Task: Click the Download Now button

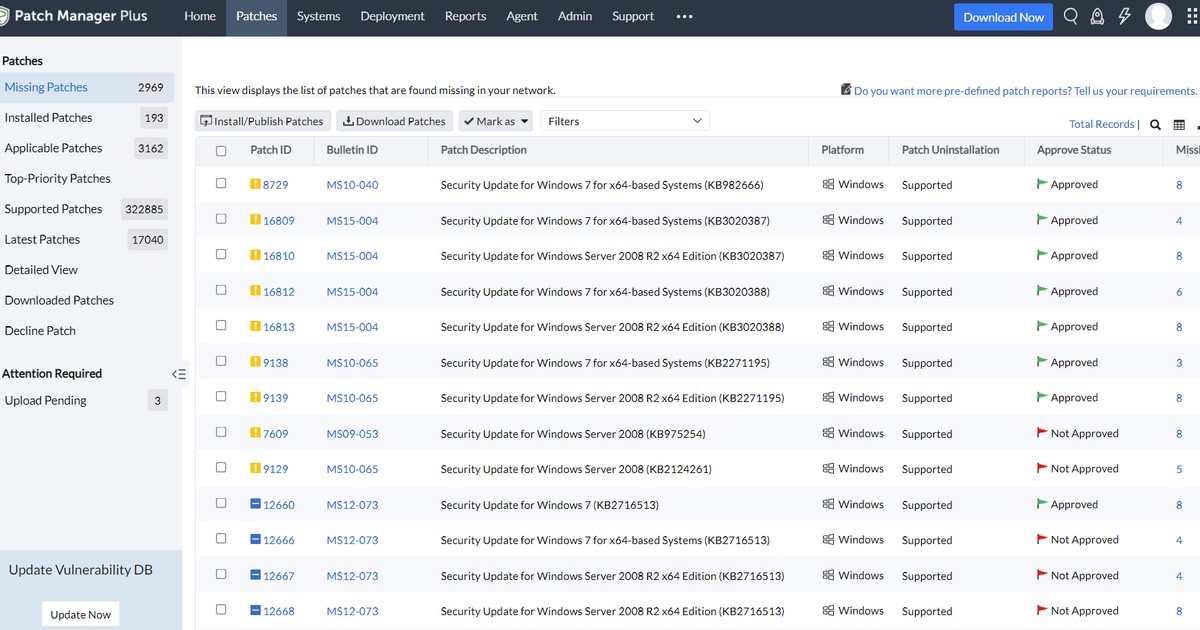Action: tap(1003, 17)
